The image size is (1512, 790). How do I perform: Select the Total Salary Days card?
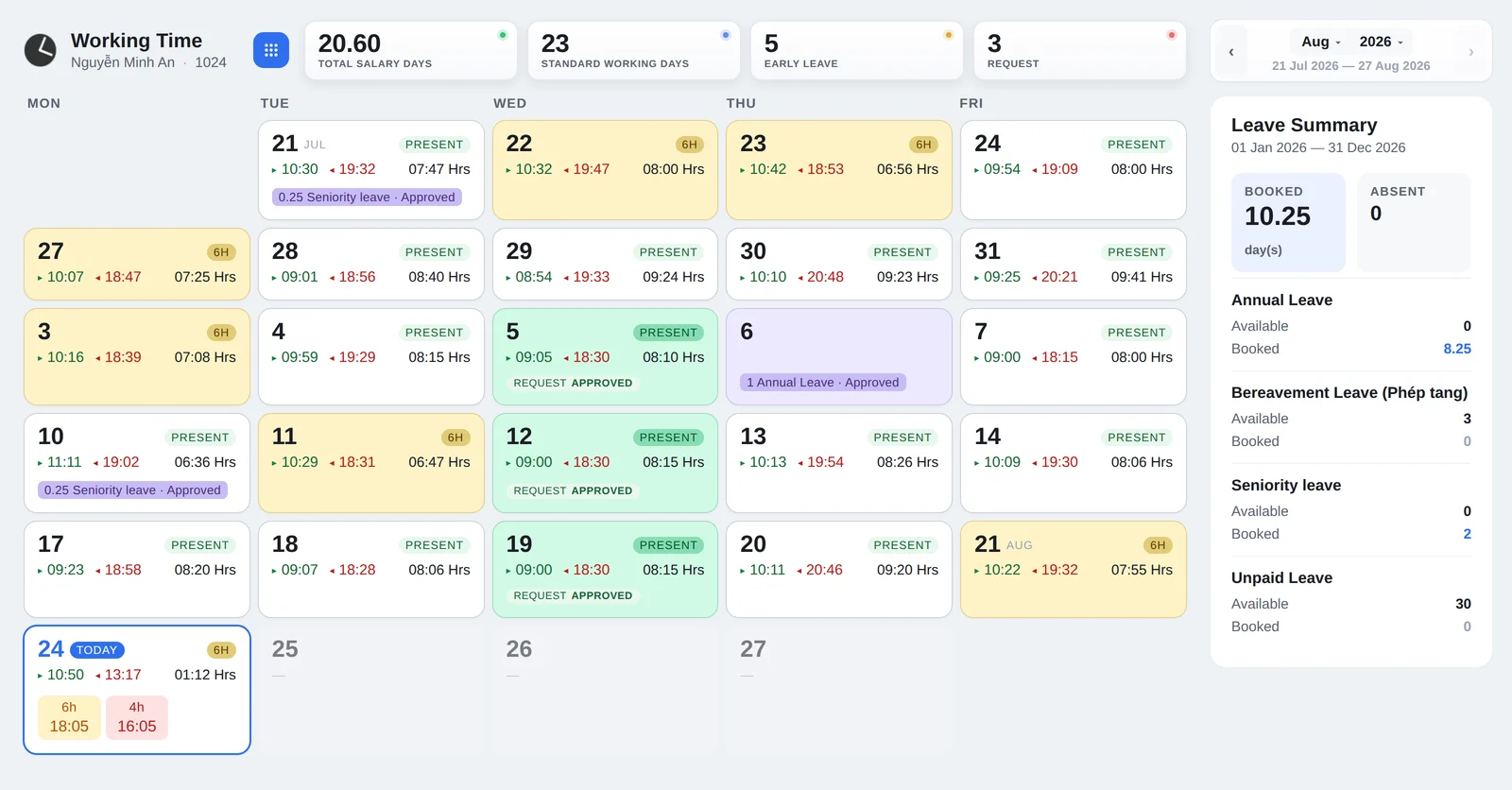tap(411, 50)
